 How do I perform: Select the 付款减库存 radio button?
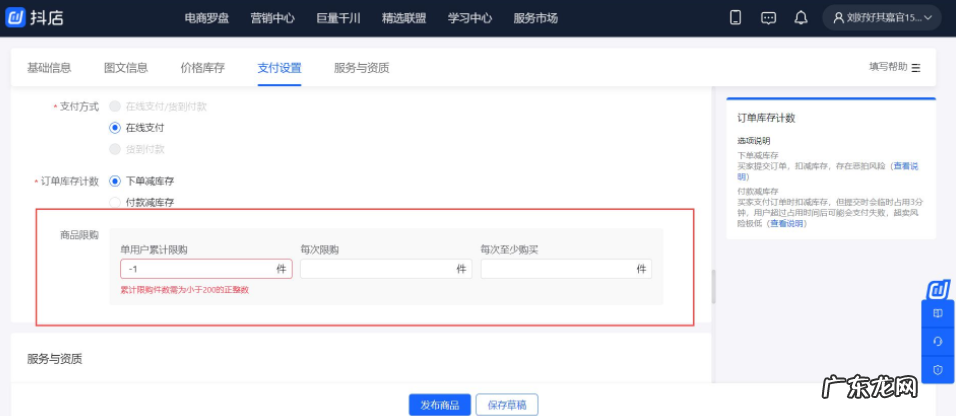(x=114, y=203)
